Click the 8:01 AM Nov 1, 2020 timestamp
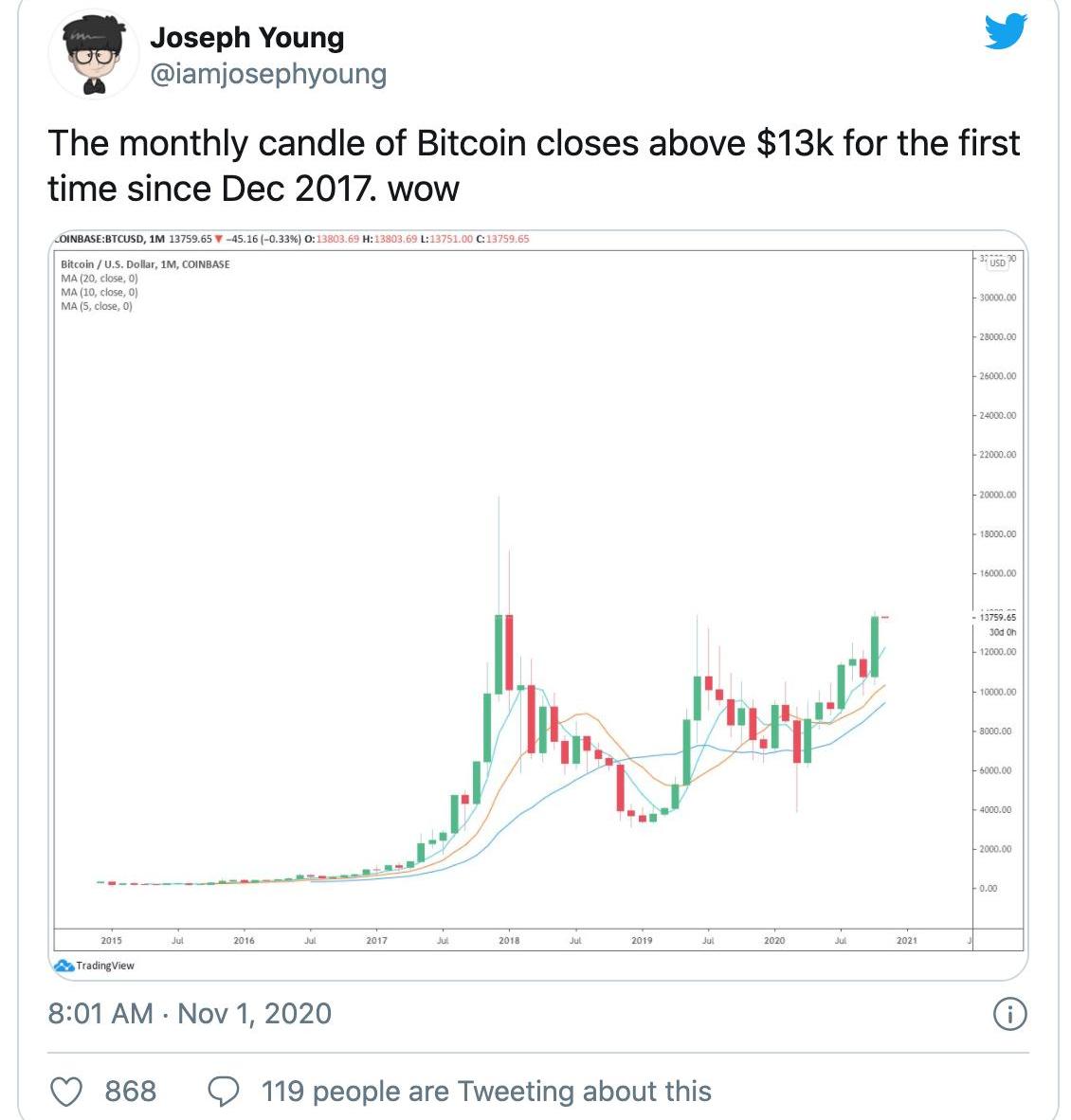Image resolution: width=1071 pixels, height=1120 pixels. [190, 1014]
